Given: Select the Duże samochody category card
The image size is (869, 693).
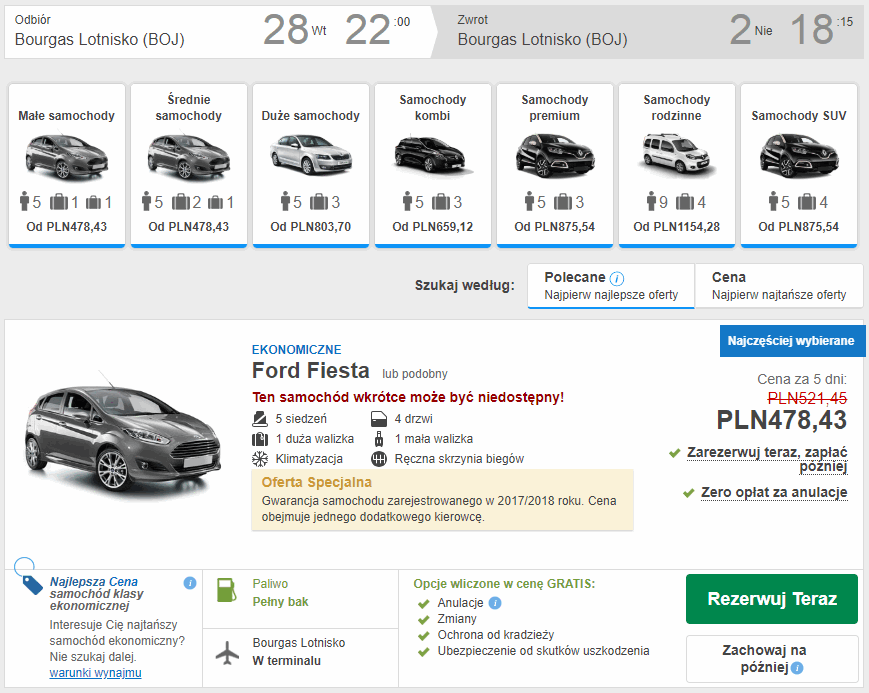Looking at the screenshot, I should pyautogui.click(x=310, y=165).
